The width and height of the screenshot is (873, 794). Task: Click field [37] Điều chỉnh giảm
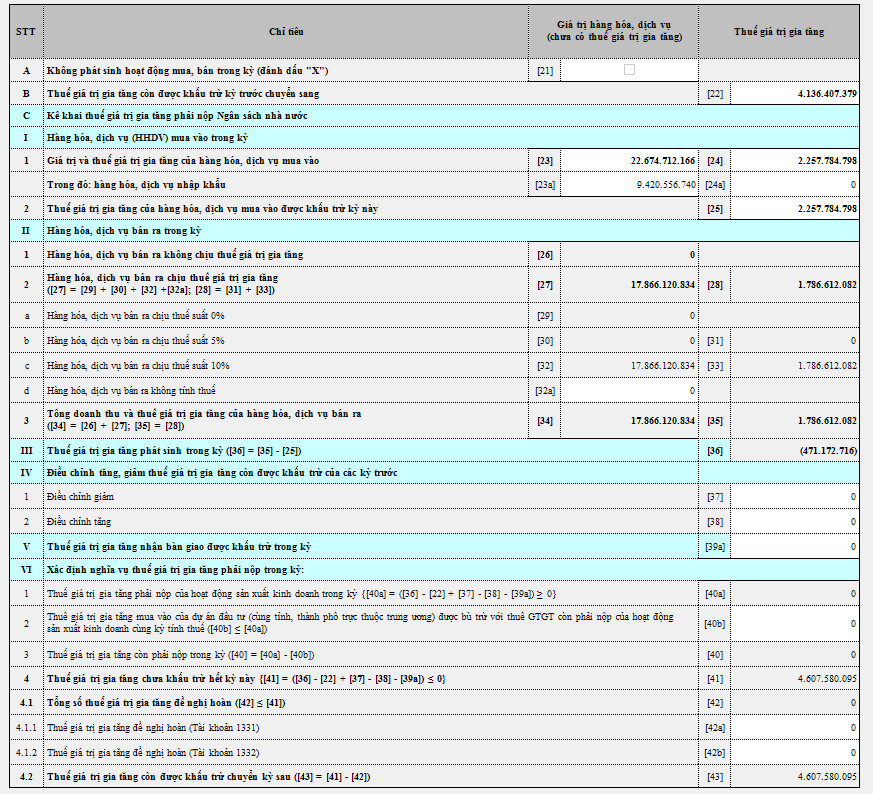click(794, 497)
